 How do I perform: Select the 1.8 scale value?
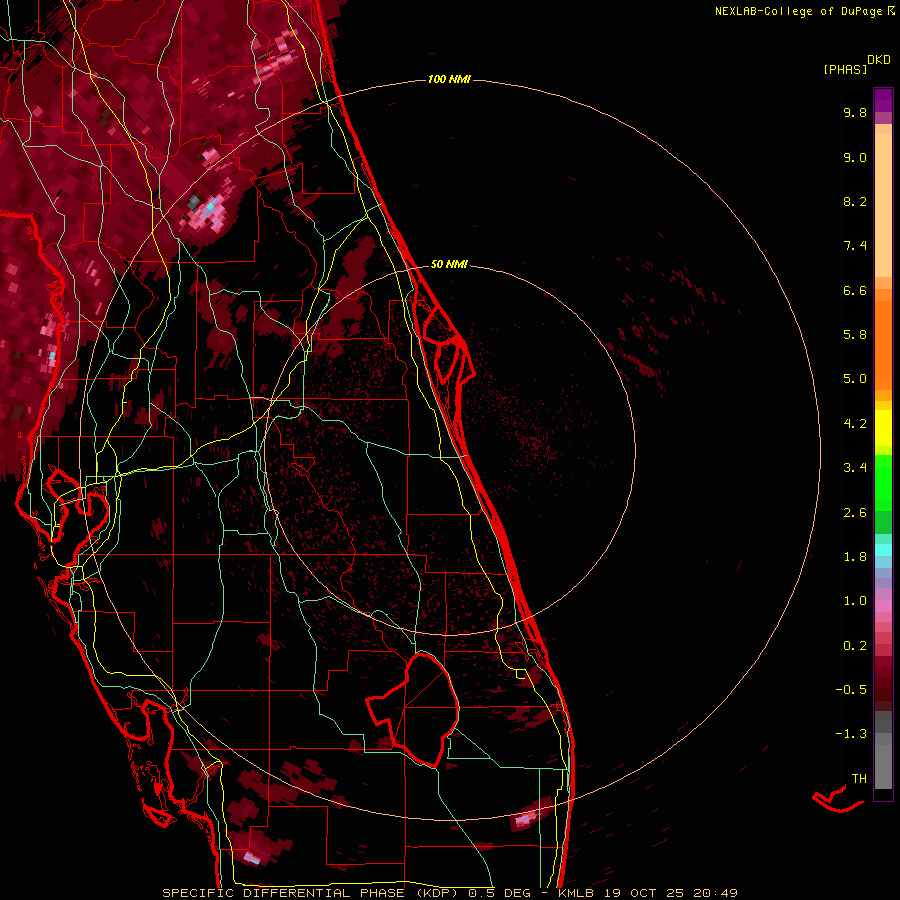pos(855,557)
